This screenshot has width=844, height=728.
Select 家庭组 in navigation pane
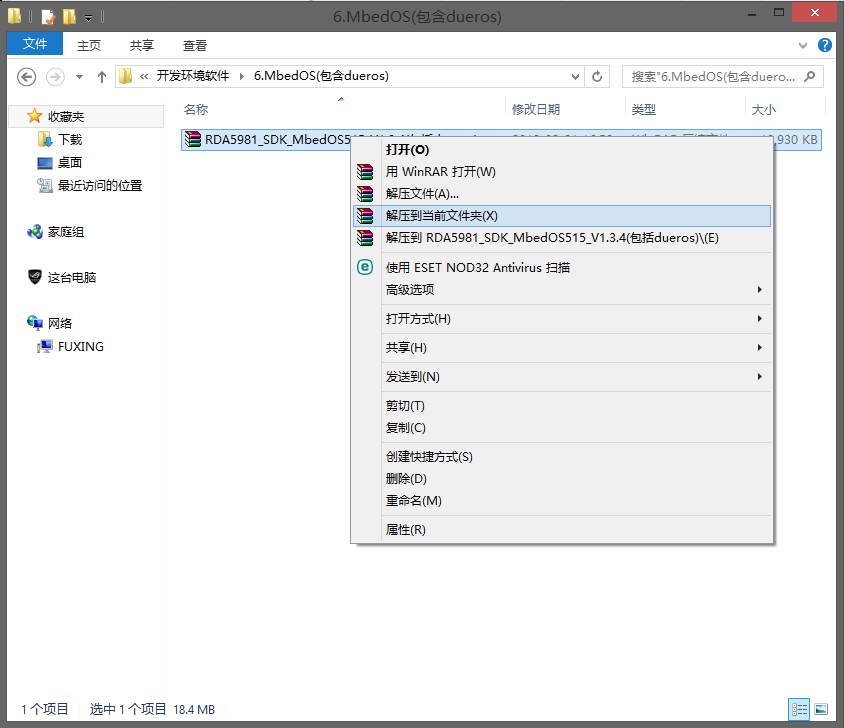pos(66,232)
